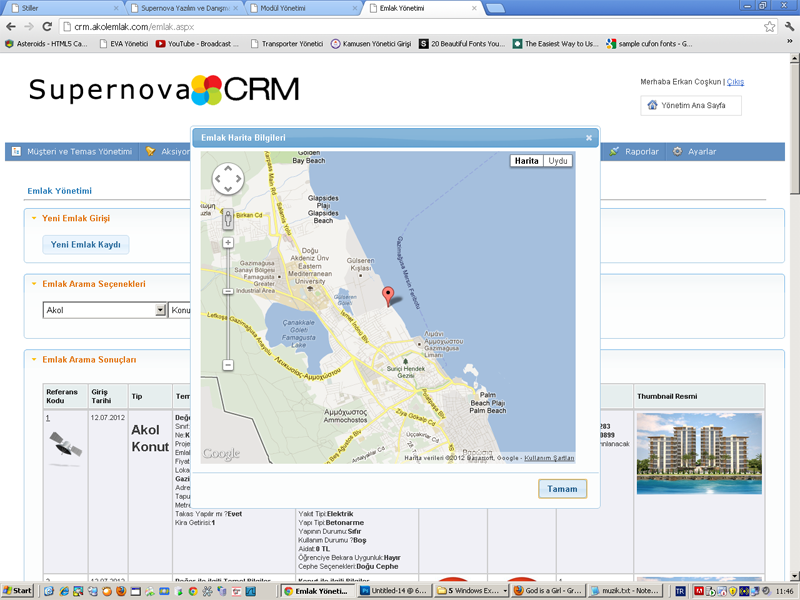
Task: Switch map to Harita view
Action: (x=527, y=161)
